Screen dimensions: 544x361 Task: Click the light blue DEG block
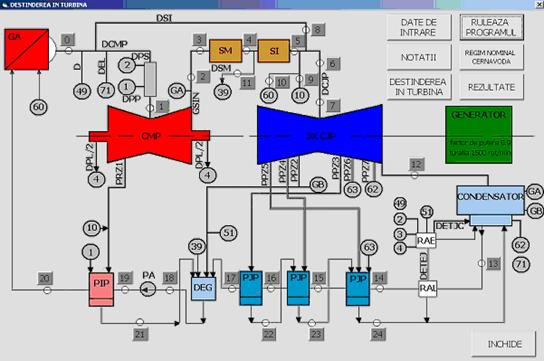[203, 288]
